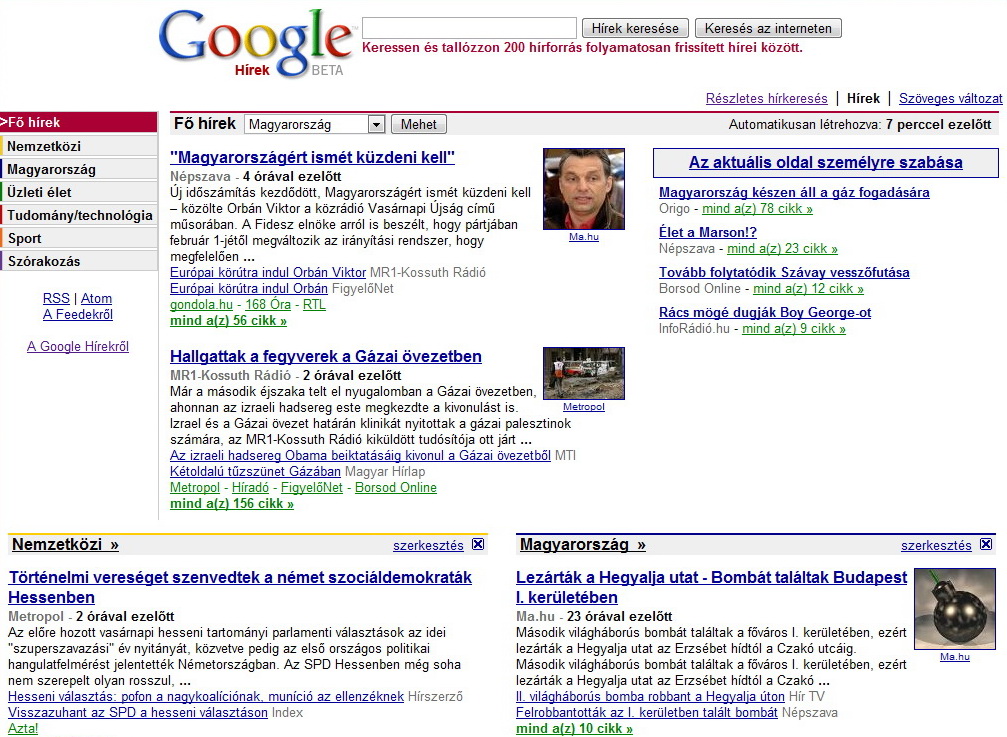This screenshot has height=737, width=1007.
Task: Open the Híradó source link
Action: 250,488
